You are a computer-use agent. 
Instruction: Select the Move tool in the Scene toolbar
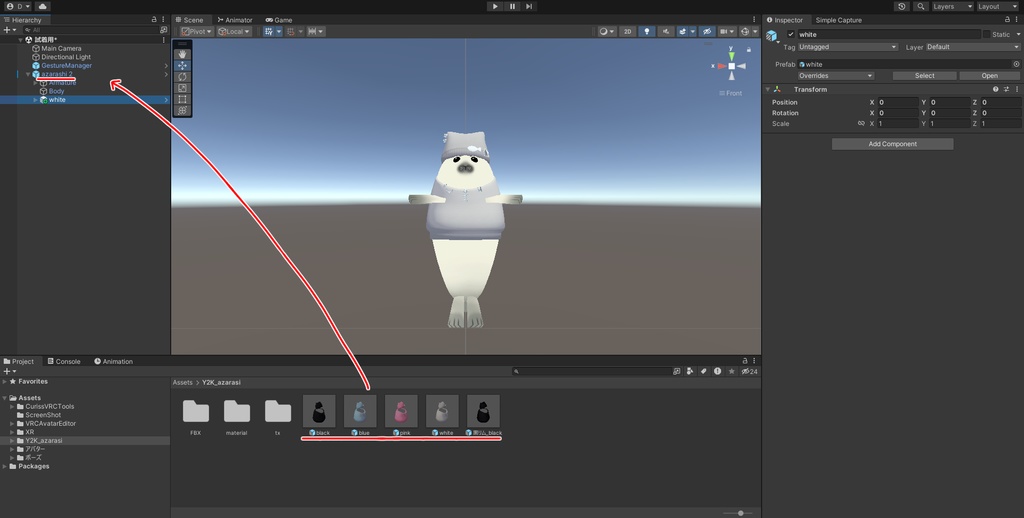tap(182, 65)
